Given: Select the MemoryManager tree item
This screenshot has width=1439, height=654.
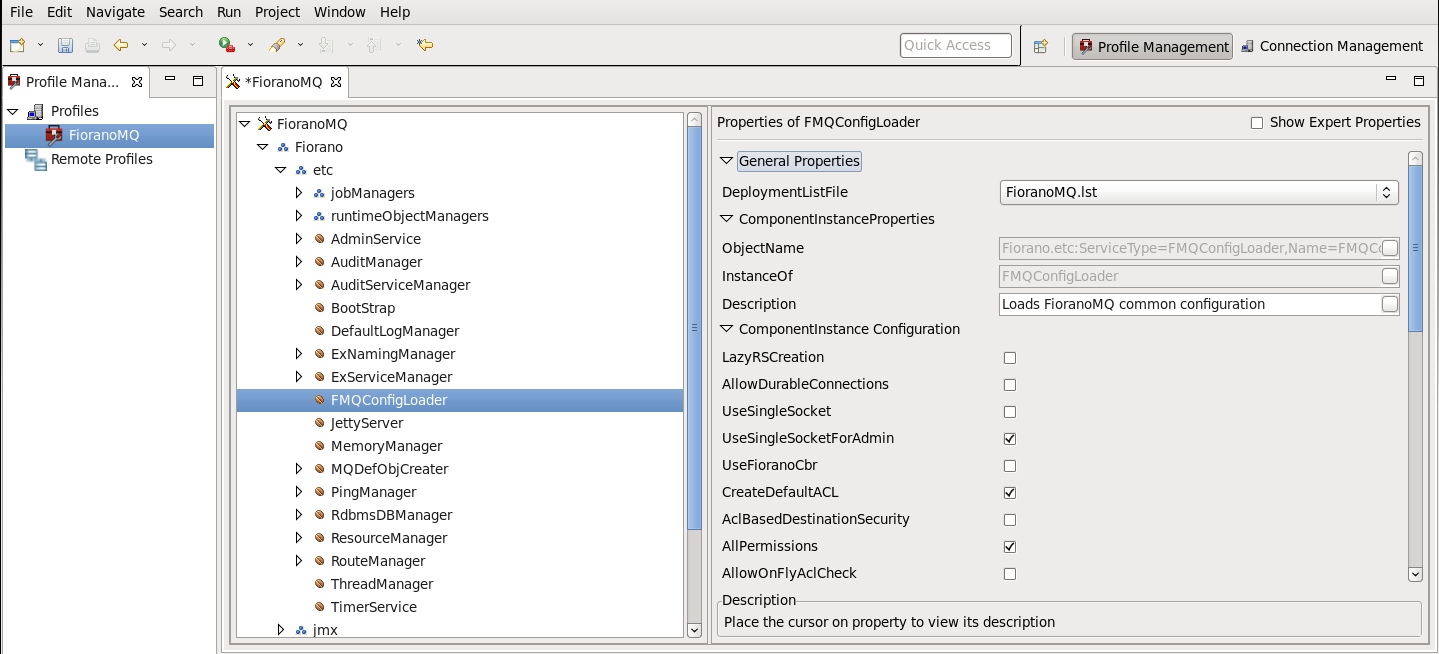Looking at the screenshot, I should [386, 446].
